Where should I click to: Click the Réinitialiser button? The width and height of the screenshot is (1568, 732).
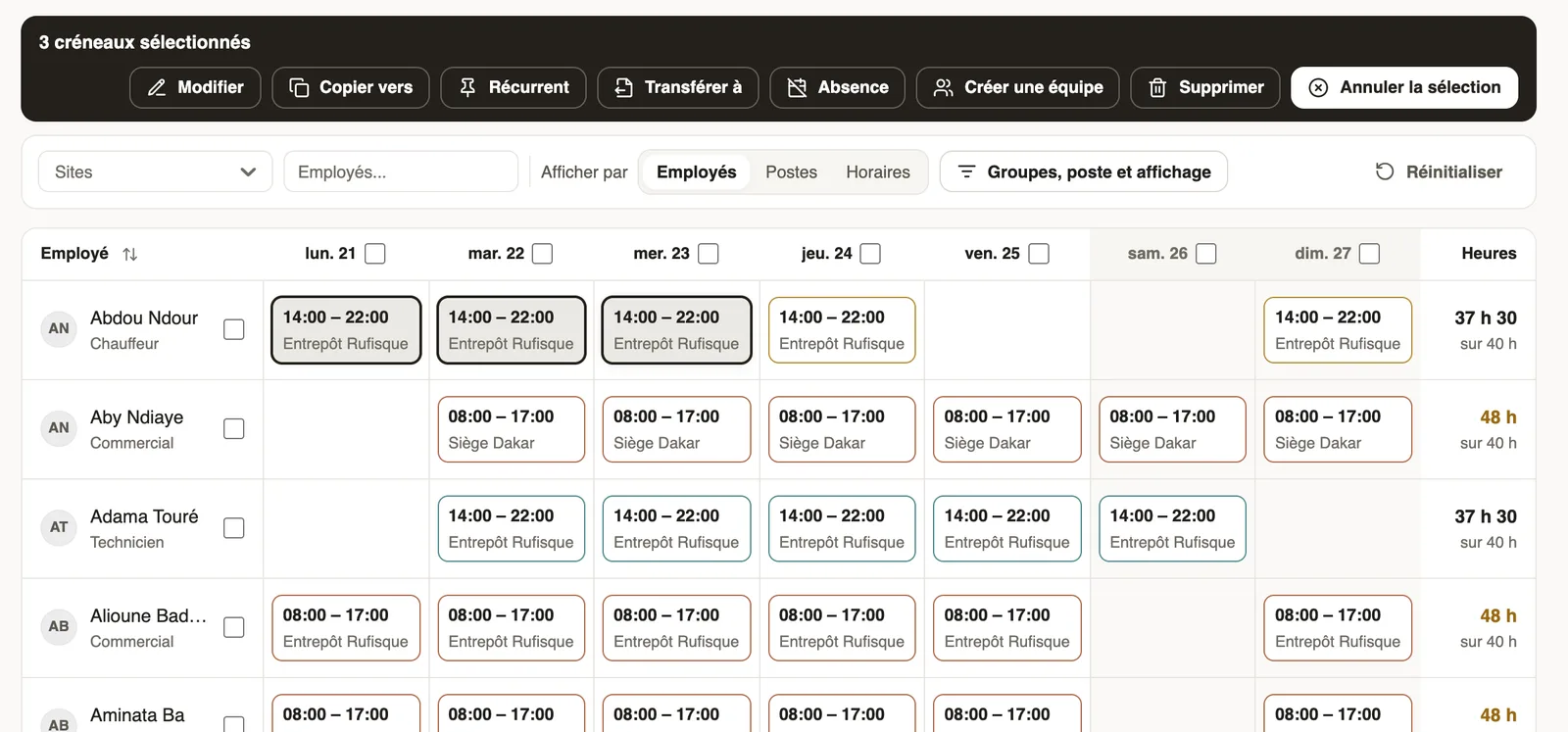[1439, 171]
